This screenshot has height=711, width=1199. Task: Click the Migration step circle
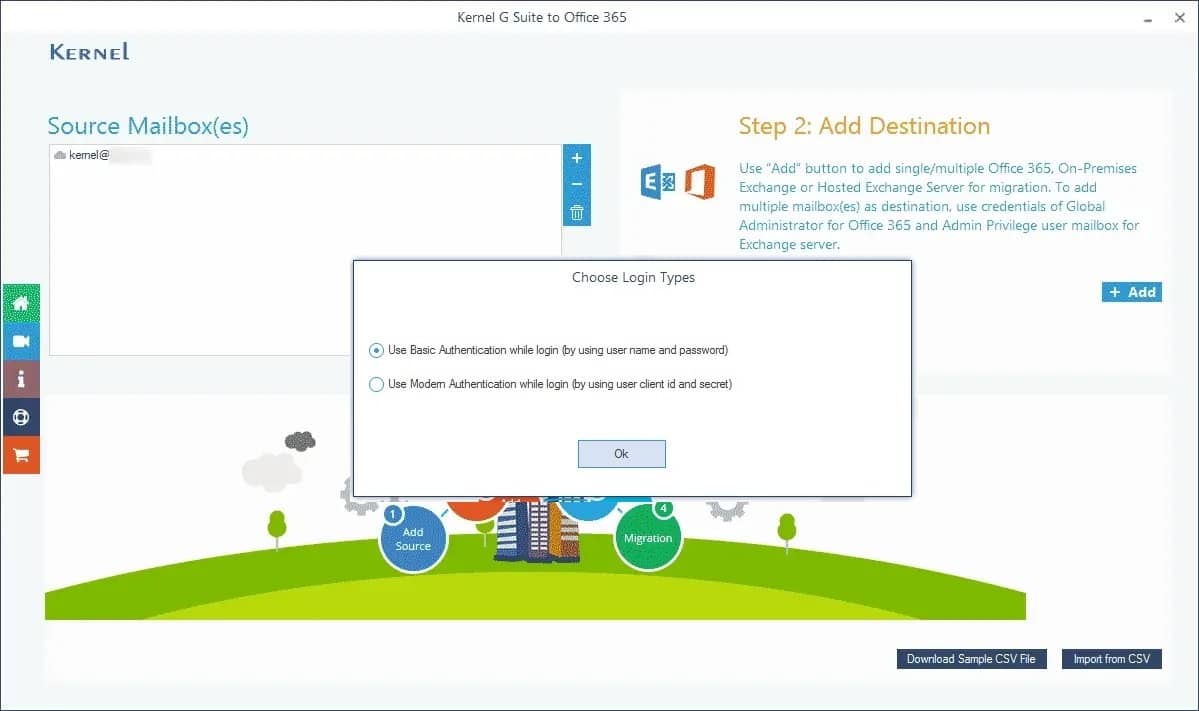(648, 537)
